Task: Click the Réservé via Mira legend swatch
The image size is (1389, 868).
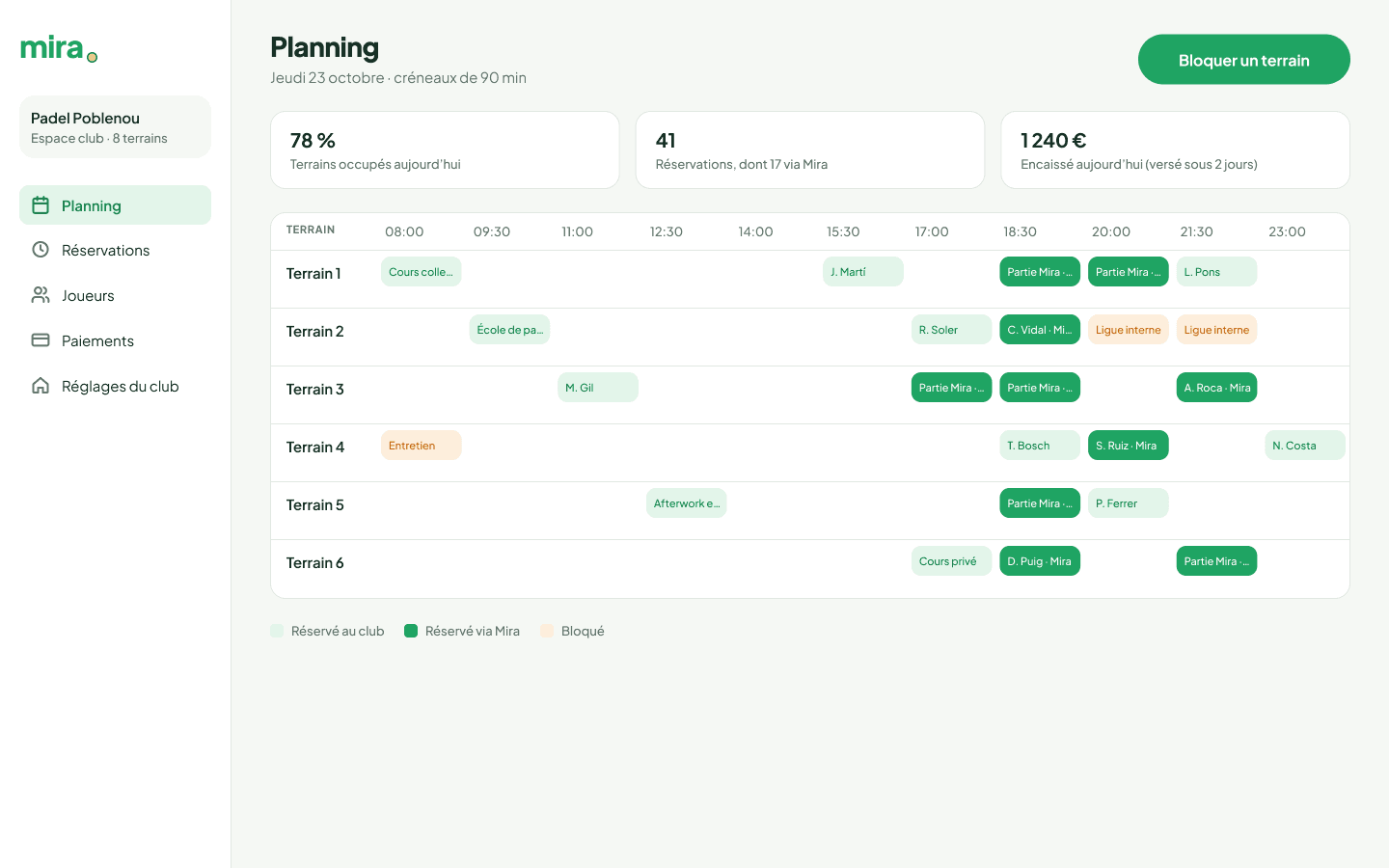Action: 411,631
